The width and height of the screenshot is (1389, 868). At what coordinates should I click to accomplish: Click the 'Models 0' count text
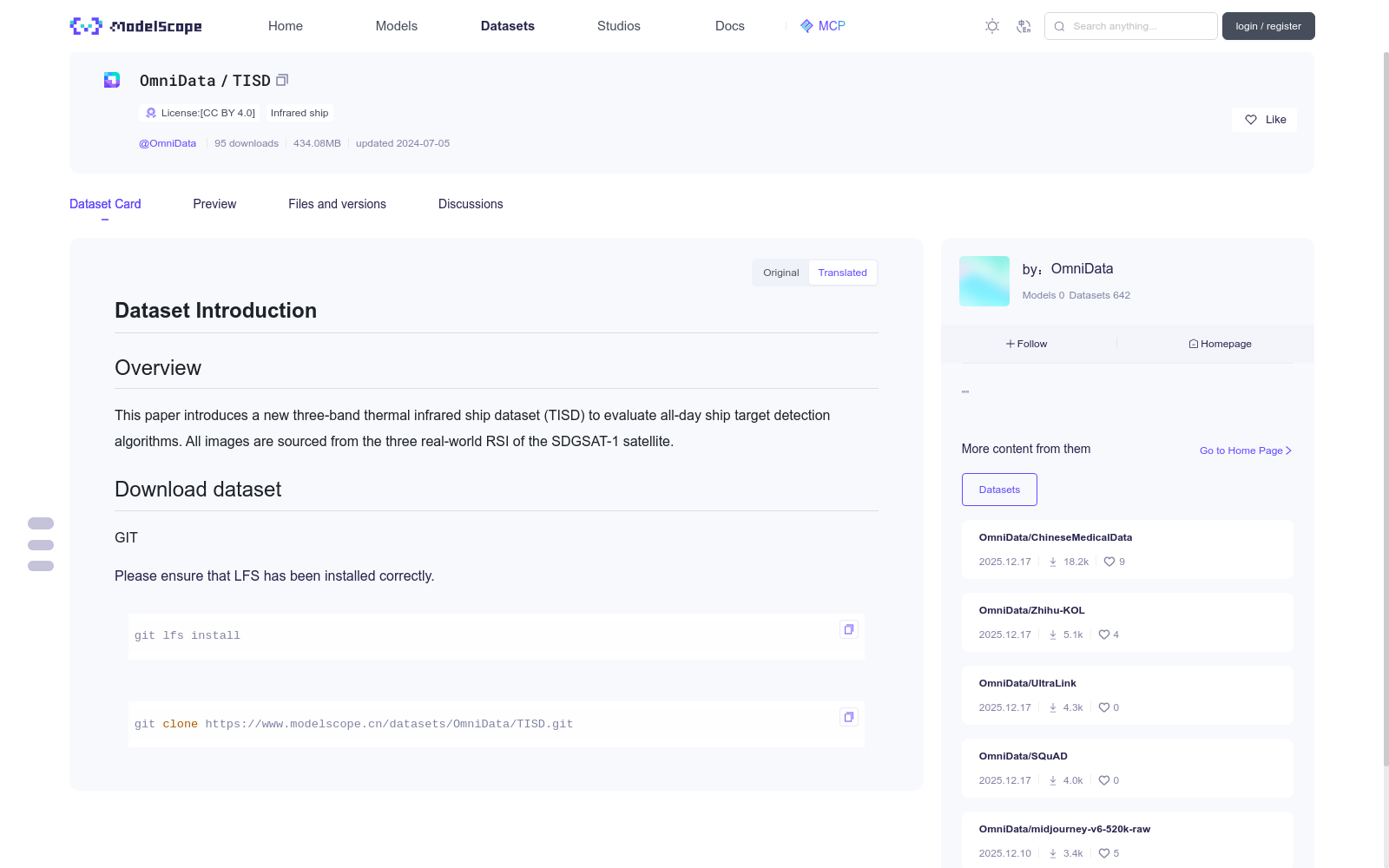tap(1043, 295)
